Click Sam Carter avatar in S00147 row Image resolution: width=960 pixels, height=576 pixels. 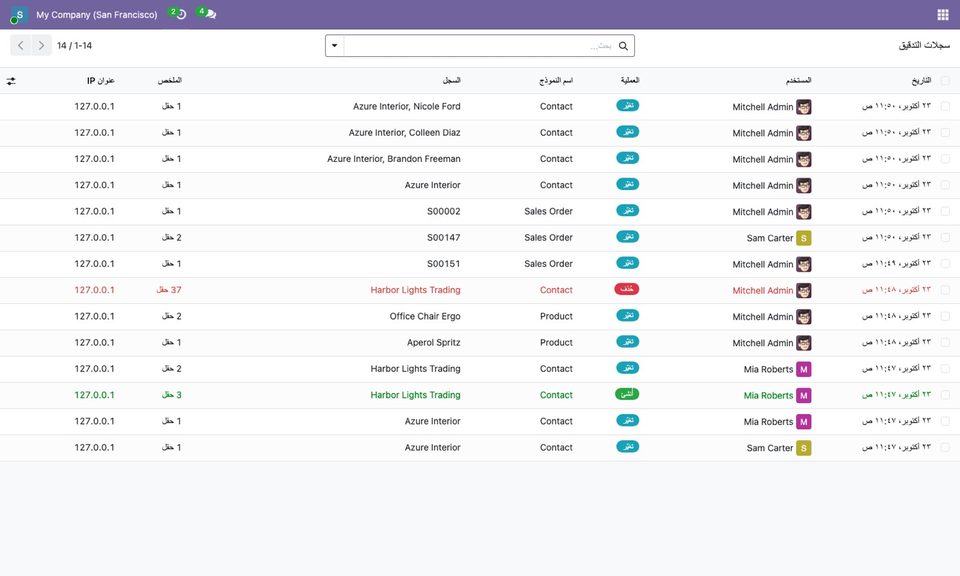804,238
